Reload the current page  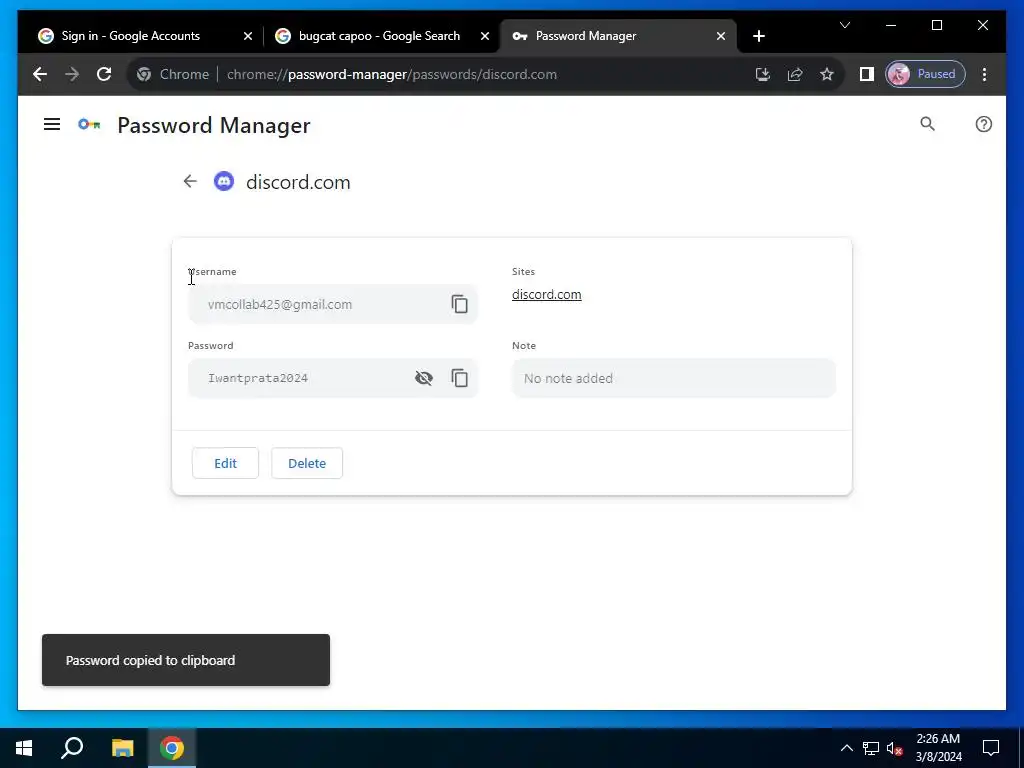pos(104,74)
